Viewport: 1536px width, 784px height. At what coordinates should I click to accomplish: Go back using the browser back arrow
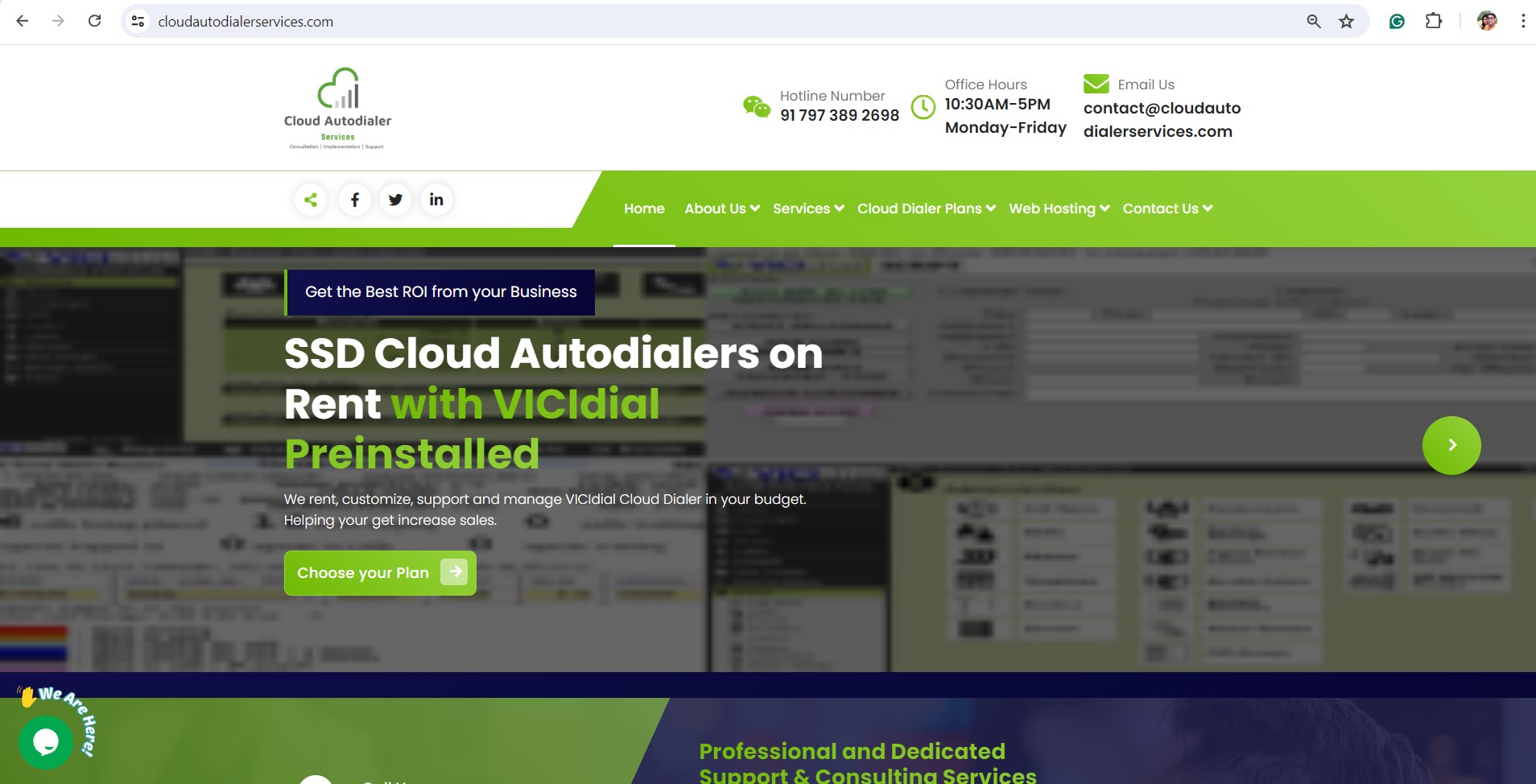click(23, 21)
